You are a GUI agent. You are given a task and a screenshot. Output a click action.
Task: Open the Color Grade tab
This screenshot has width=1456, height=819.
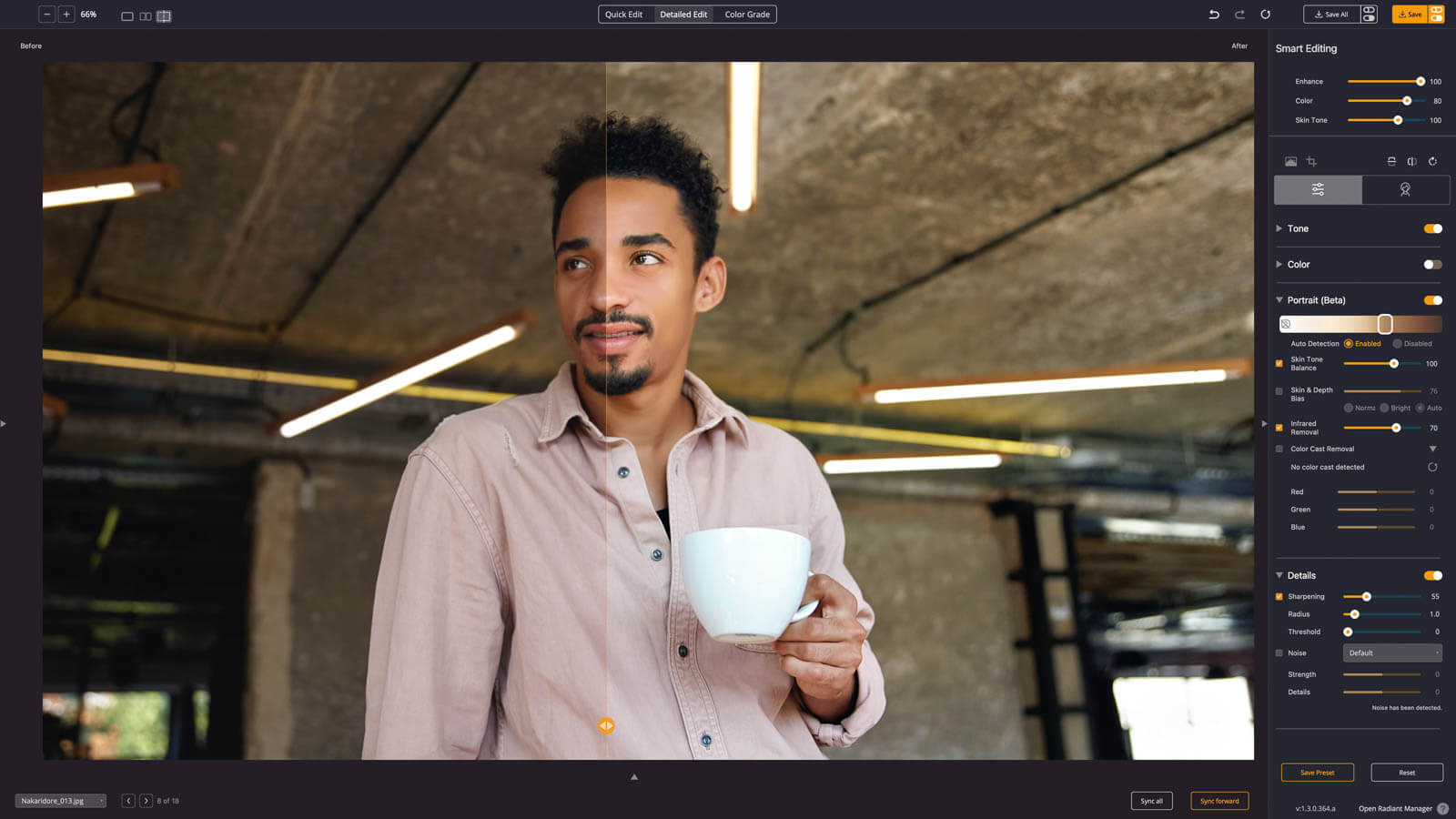pos(747,15)
